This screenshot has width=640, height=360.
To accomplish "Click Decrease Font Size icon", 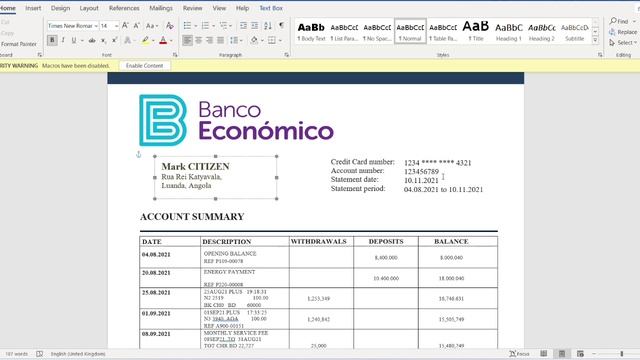I will [137, 25].
